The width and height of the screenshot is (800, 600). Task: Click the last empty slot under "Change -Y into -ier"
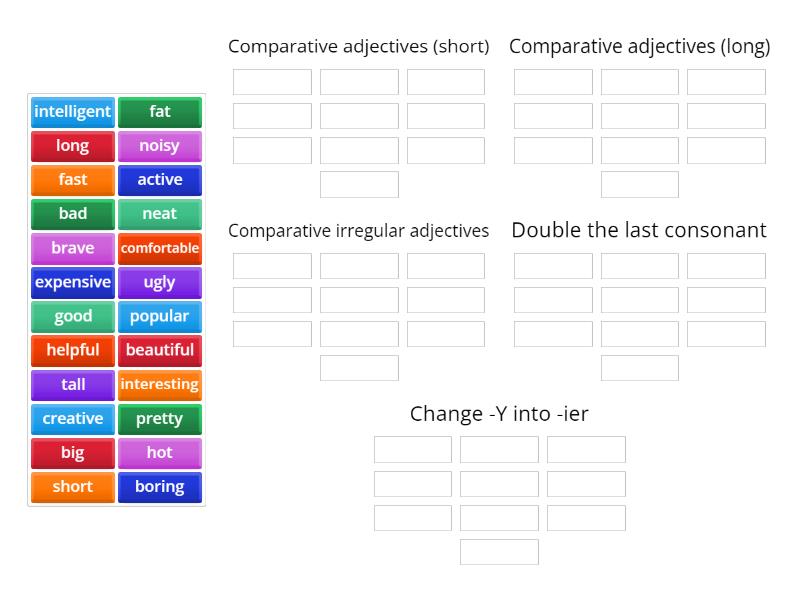point(498,552)
